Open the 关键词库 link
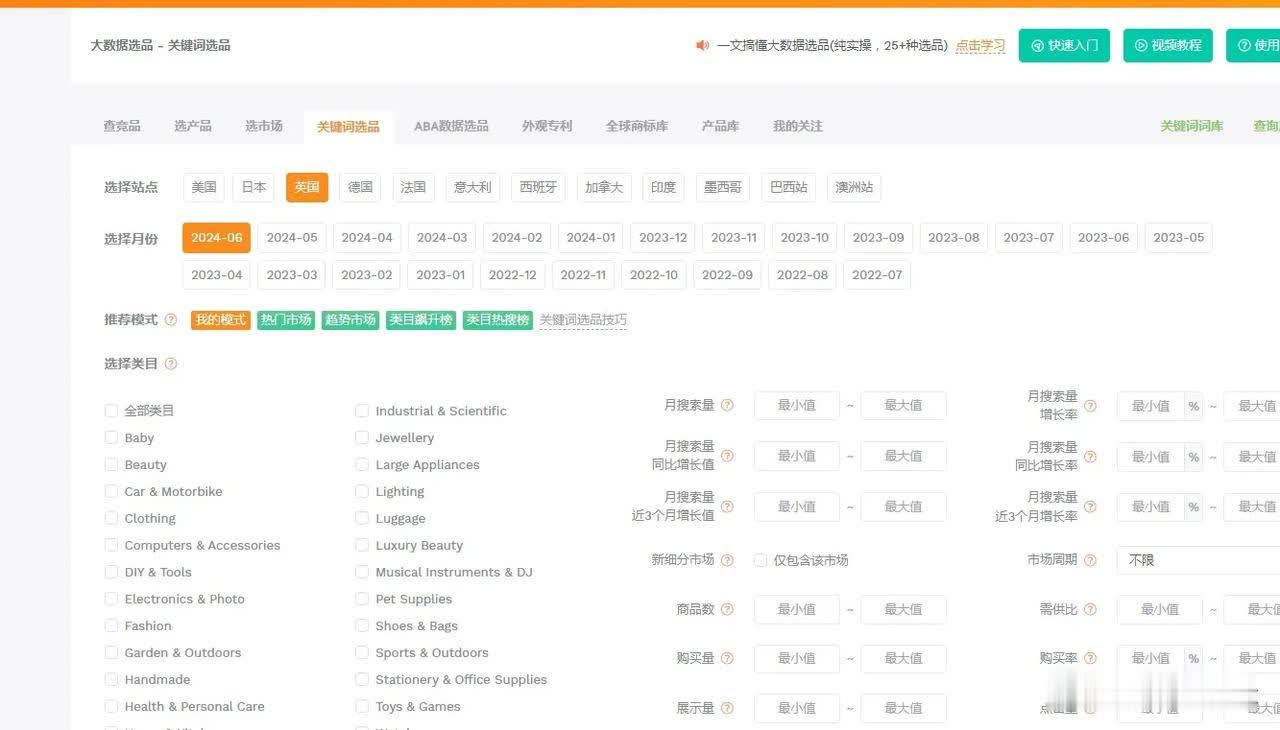Viewport: 1280px width, 730px height. 1191,126
